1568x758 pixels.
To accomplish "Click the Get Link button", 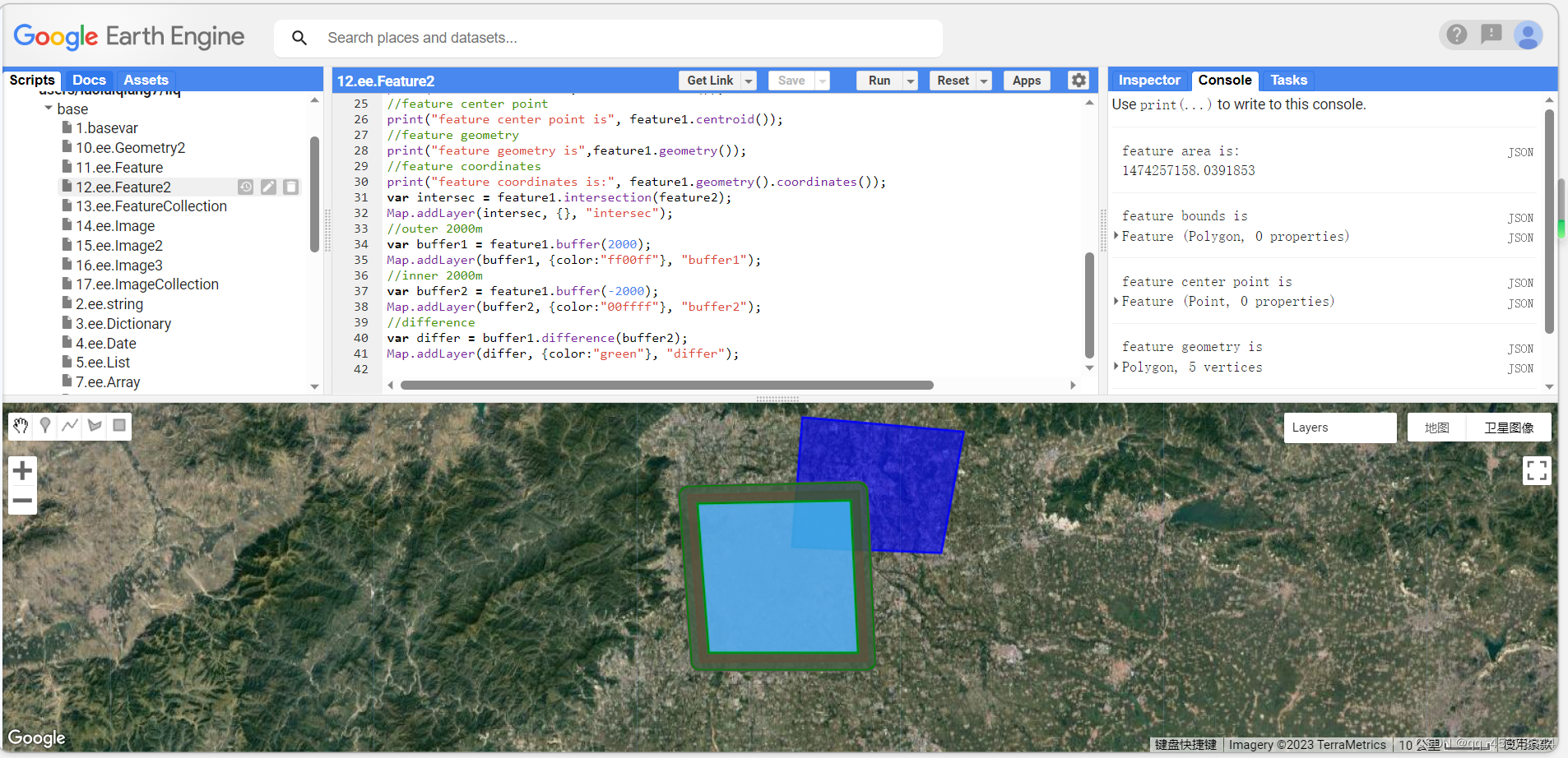I will (710, 81).
